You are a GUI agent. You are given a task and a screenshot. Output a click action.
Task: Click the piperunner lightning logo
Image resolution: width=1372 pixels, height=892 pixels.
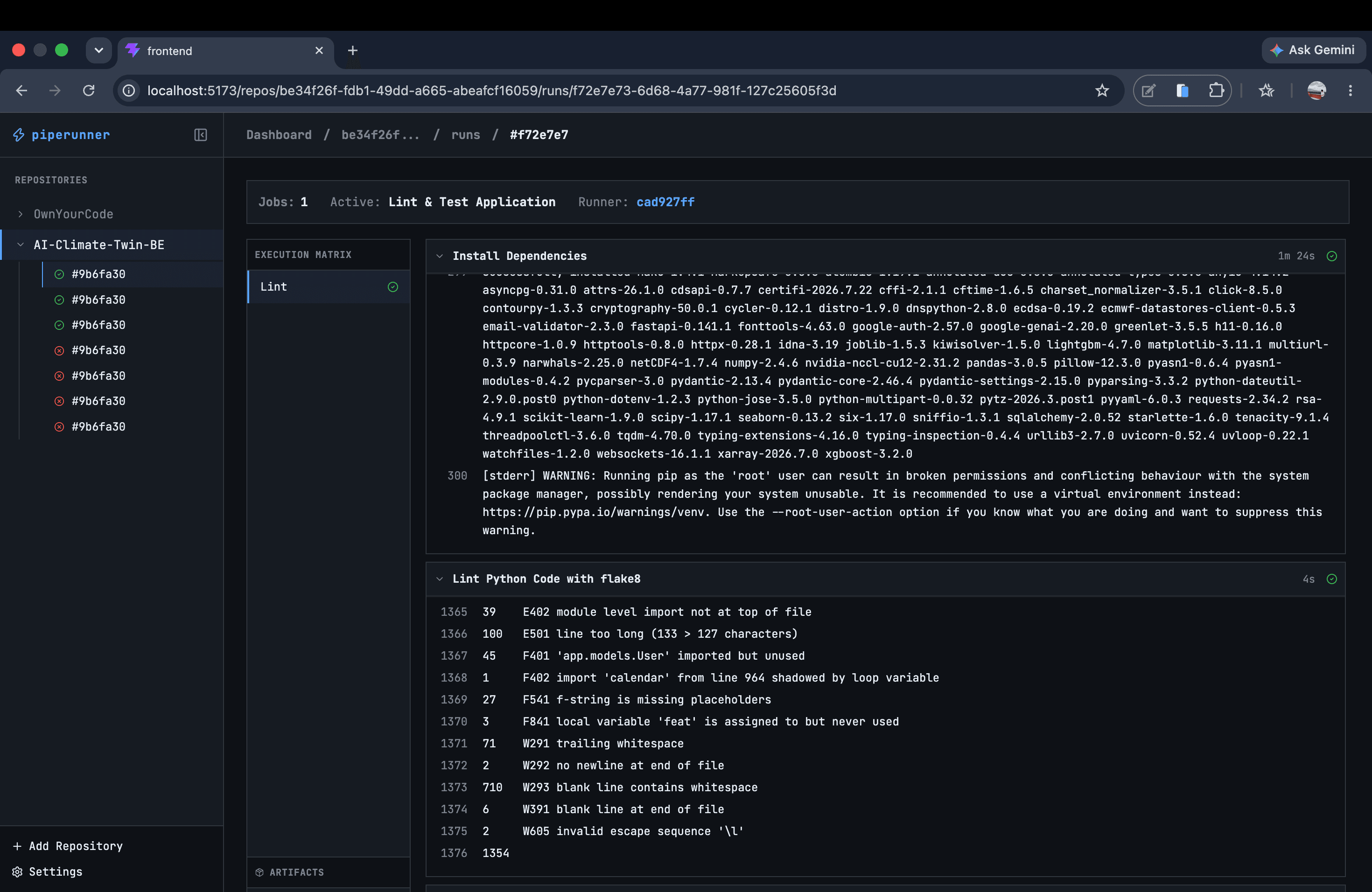(19, 134)
